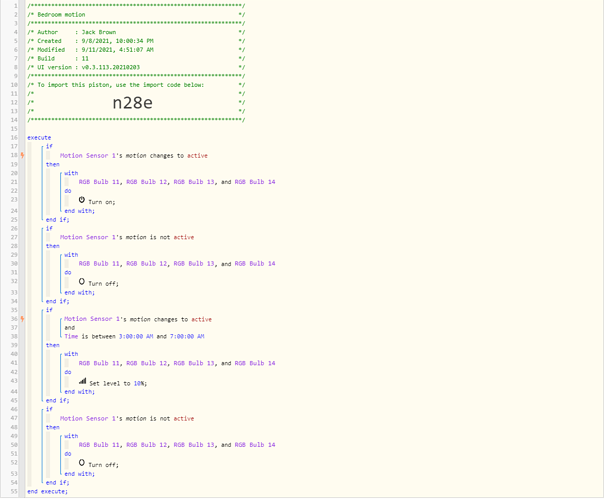The height and width of the screenshot is (499, 608).
Task: Click RGB Bulb 11 on line 30
Action: [99, 264]
